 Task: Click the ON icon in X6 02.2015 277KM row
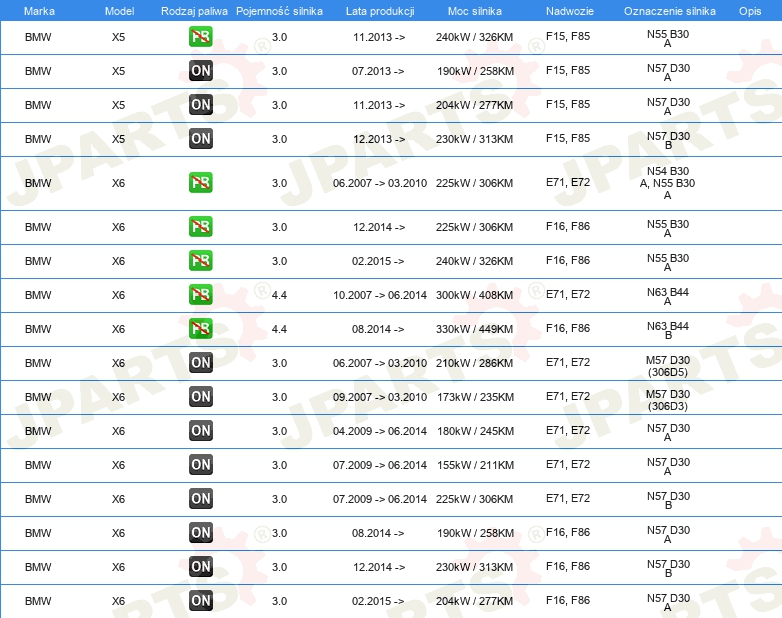(x=200, y=600)
